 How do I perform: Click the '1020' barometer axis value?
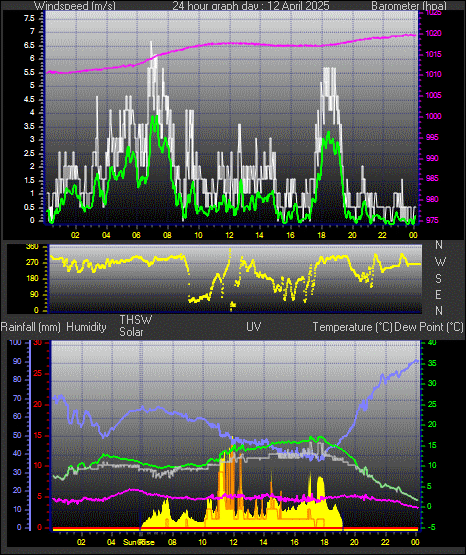tap(433, 33)
